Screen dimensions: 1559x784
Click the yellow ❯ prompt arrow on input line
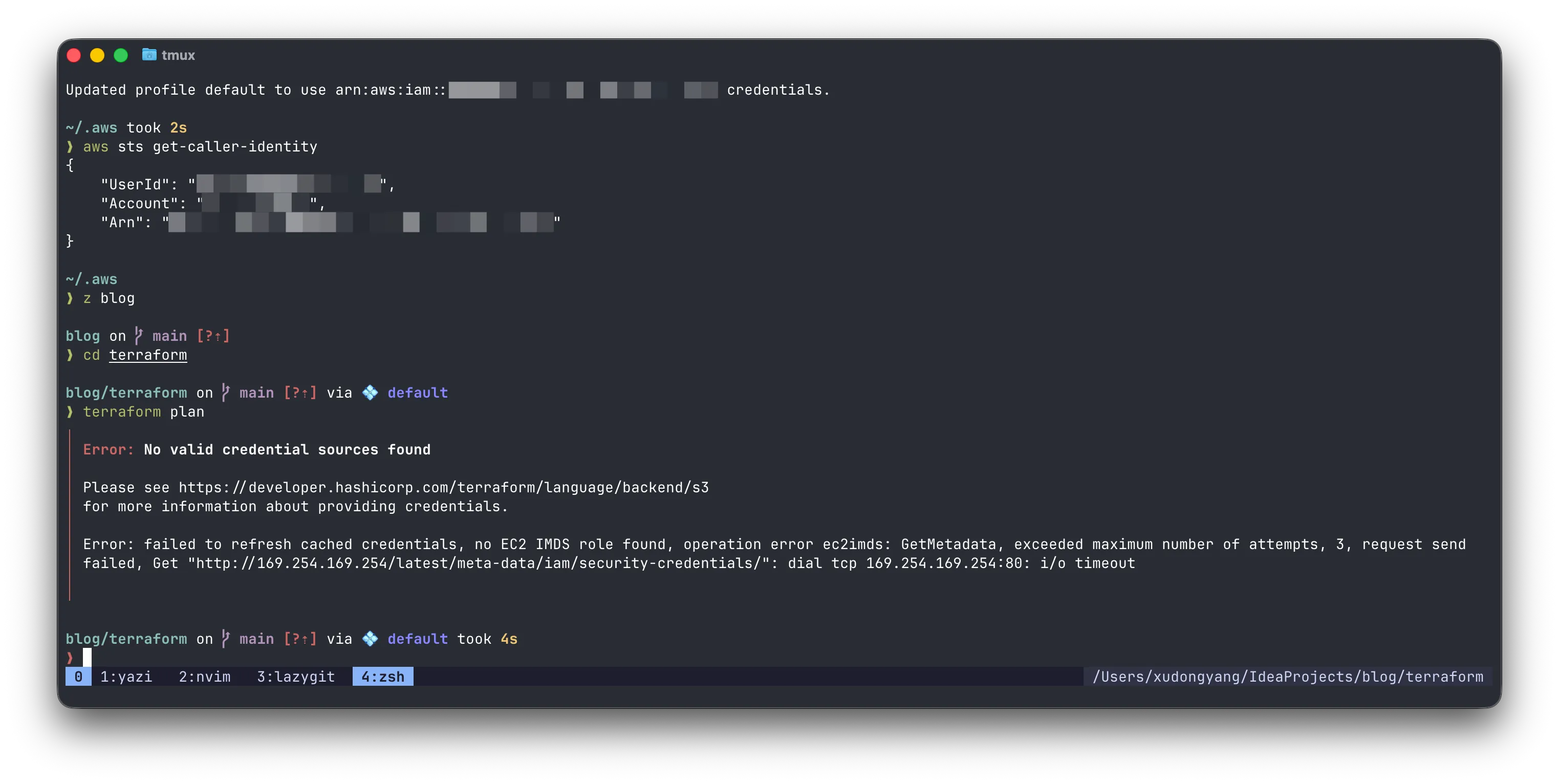pyautogui.click(x=70, y=658)
